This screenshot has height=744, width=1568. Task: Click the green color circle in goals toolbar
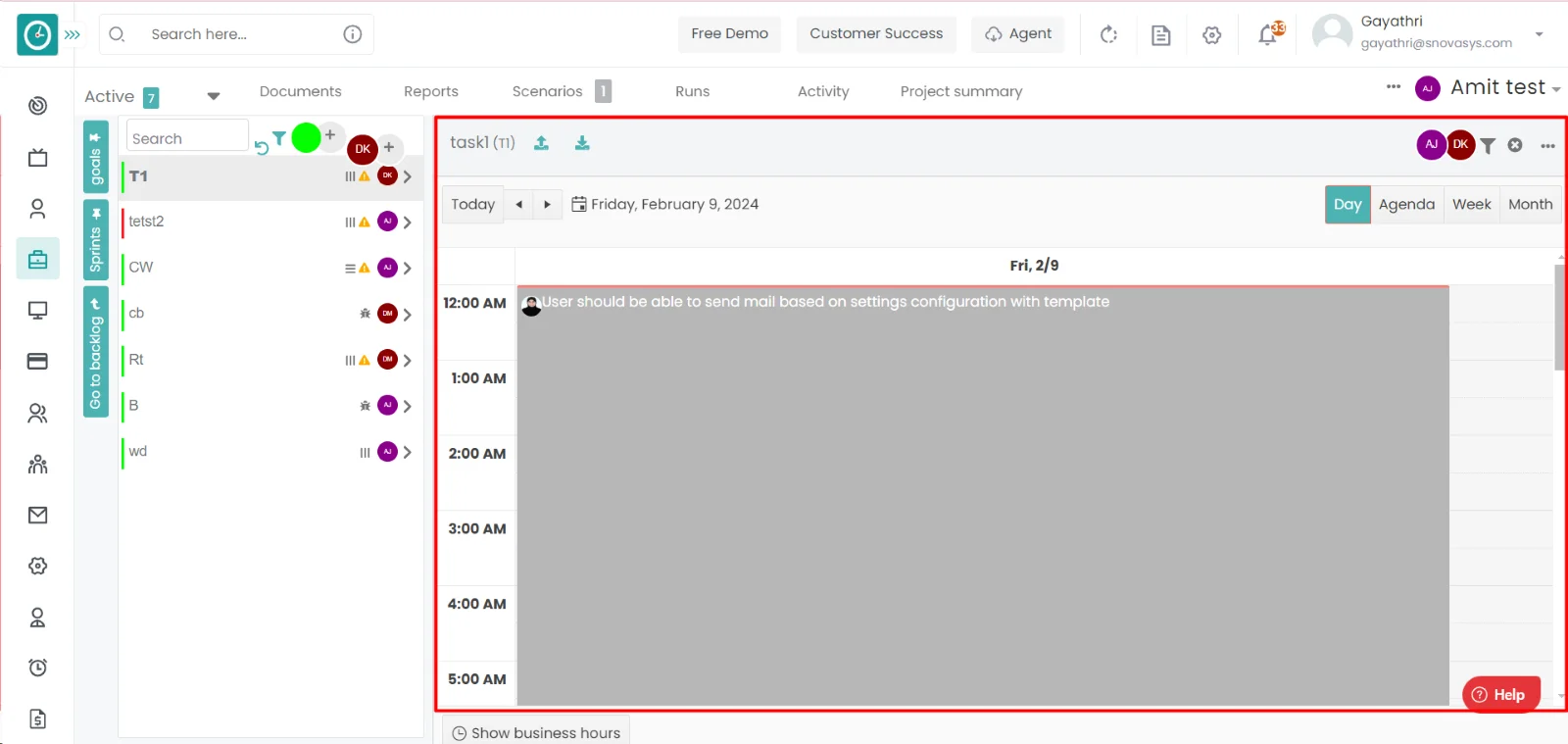(306, 138)
